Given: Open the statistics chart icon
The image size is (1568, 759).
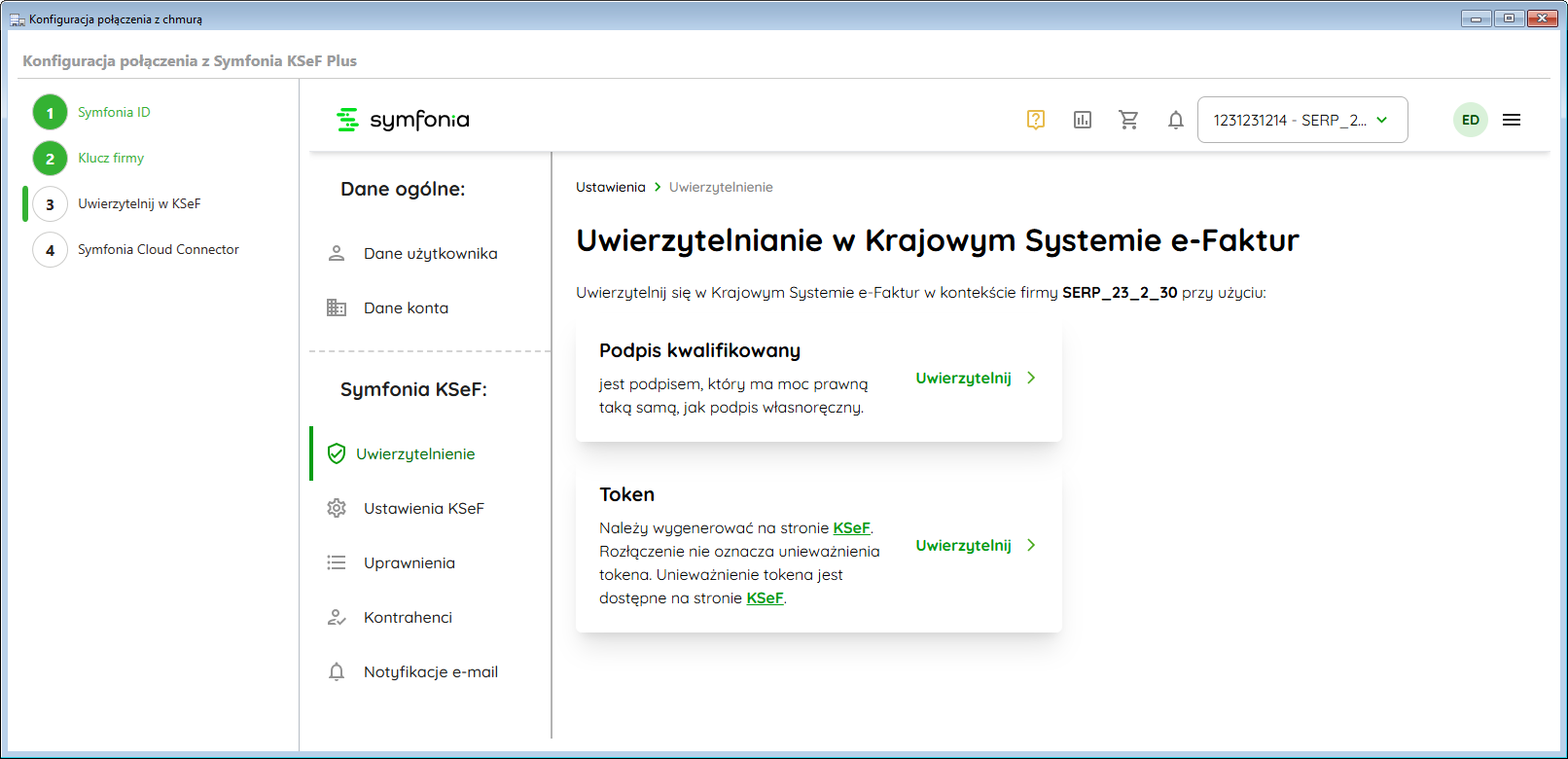Looking at the screenshot, I should [1082, 120].
